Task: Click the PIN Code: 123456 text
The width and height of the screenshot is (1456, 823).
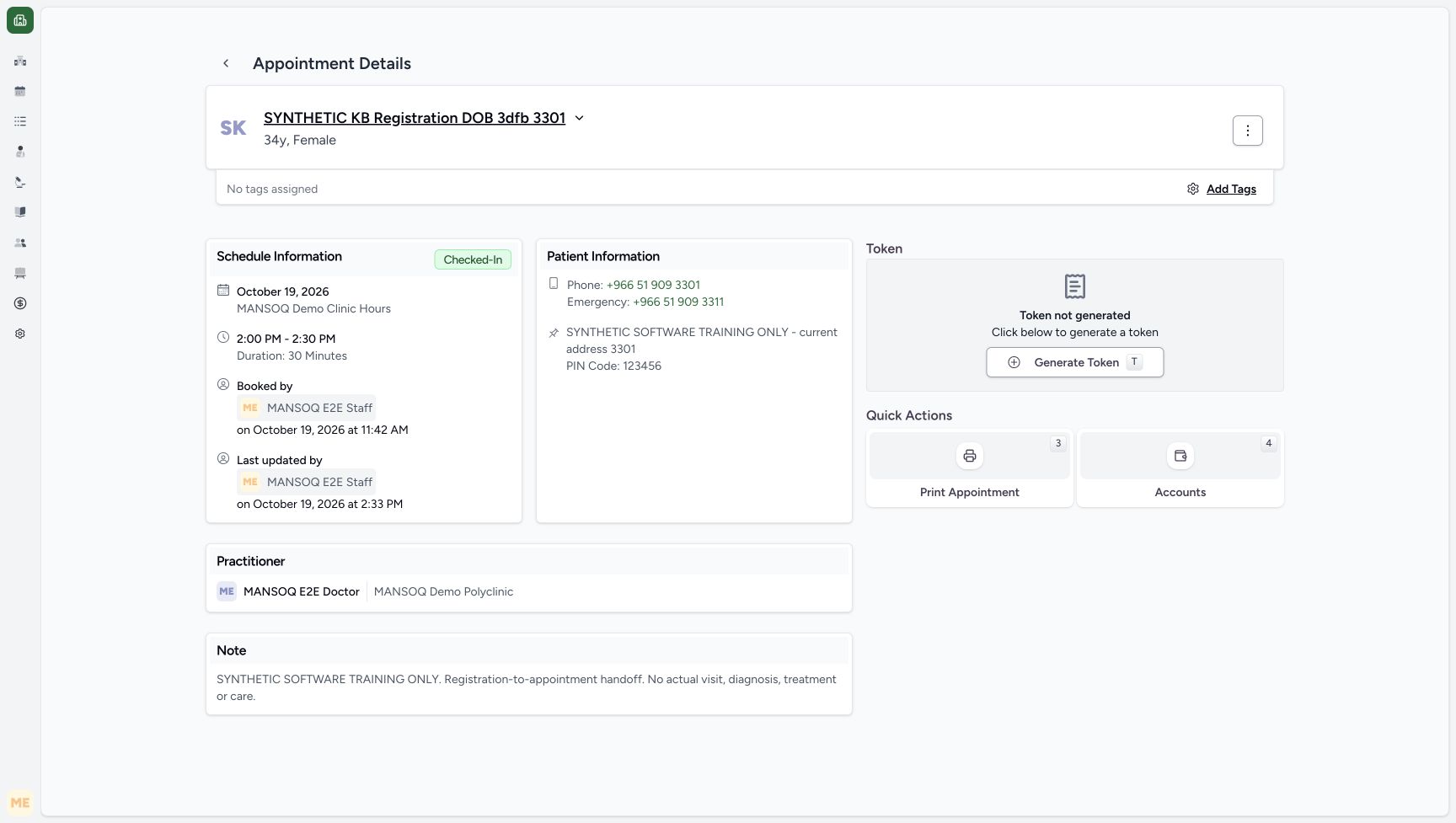Action: (613, 366)
